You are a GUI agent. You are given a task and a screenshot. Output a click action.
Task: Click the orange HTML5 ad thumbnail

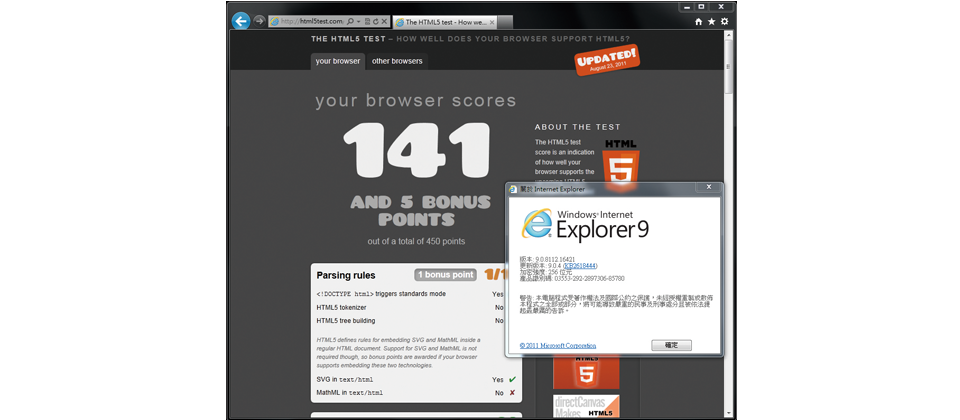pos(586,372)
